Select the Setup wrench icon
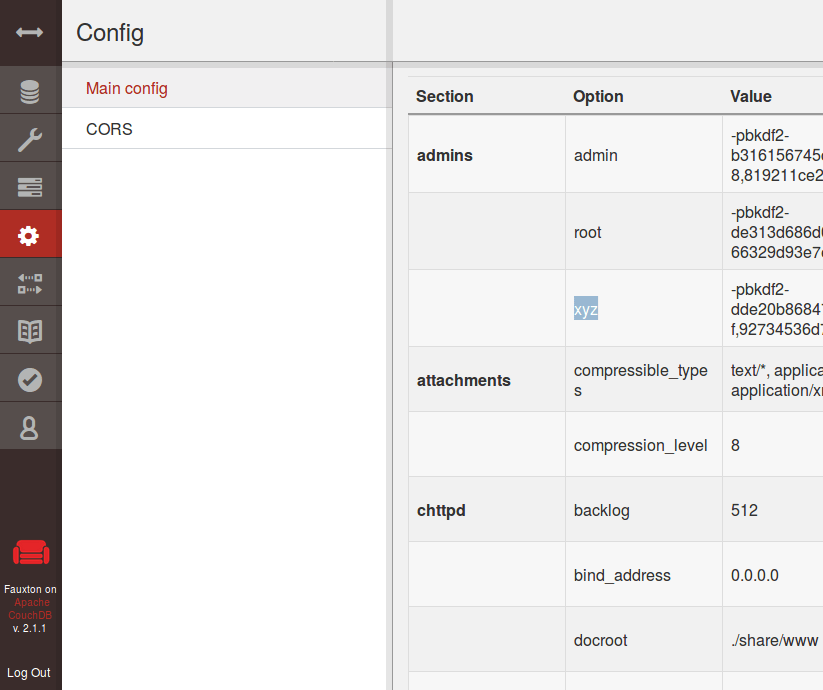 [31, 138]
